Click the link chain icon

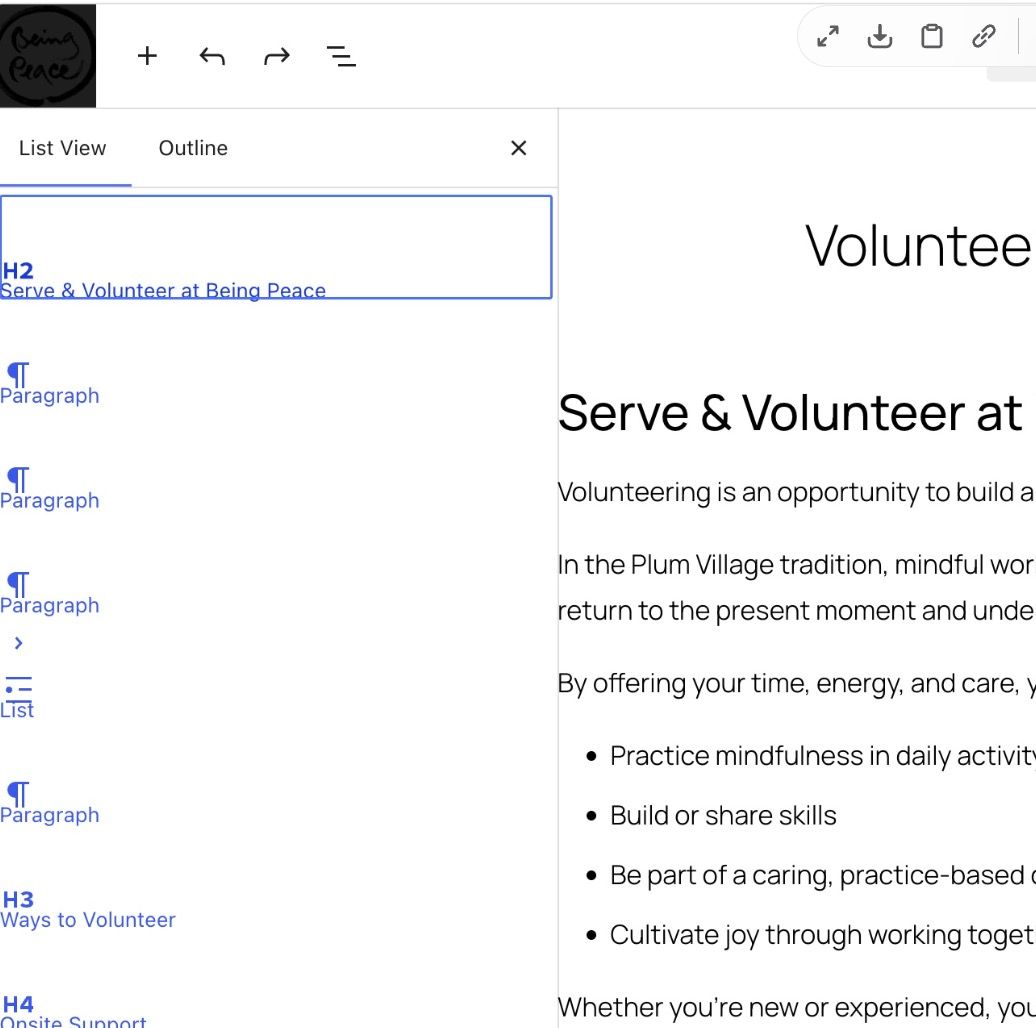point(984,36)
